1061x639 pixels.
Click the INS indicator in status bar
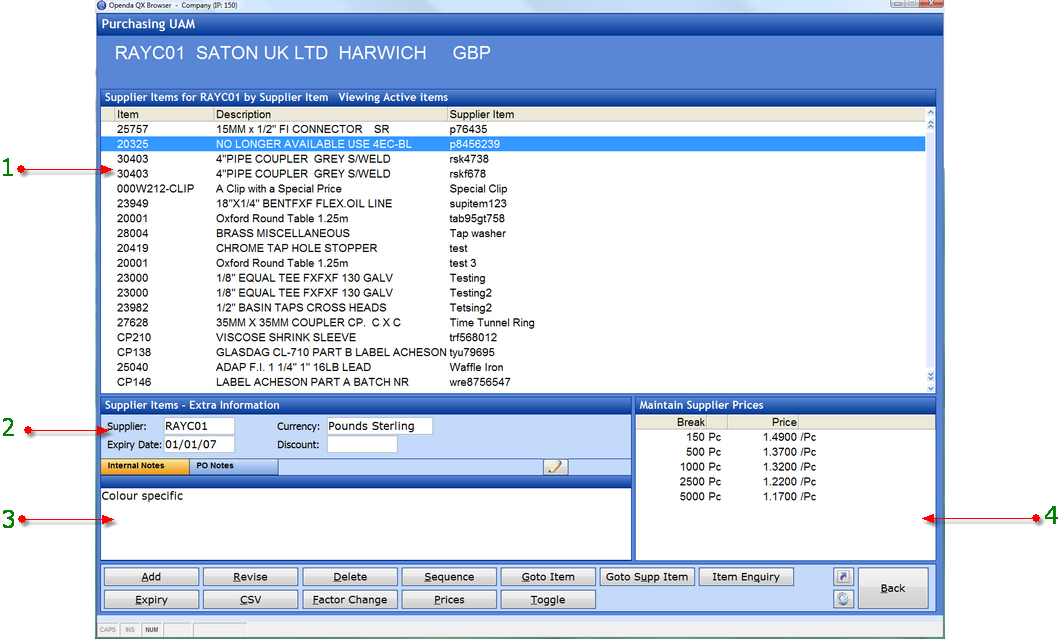coord(130,630)
